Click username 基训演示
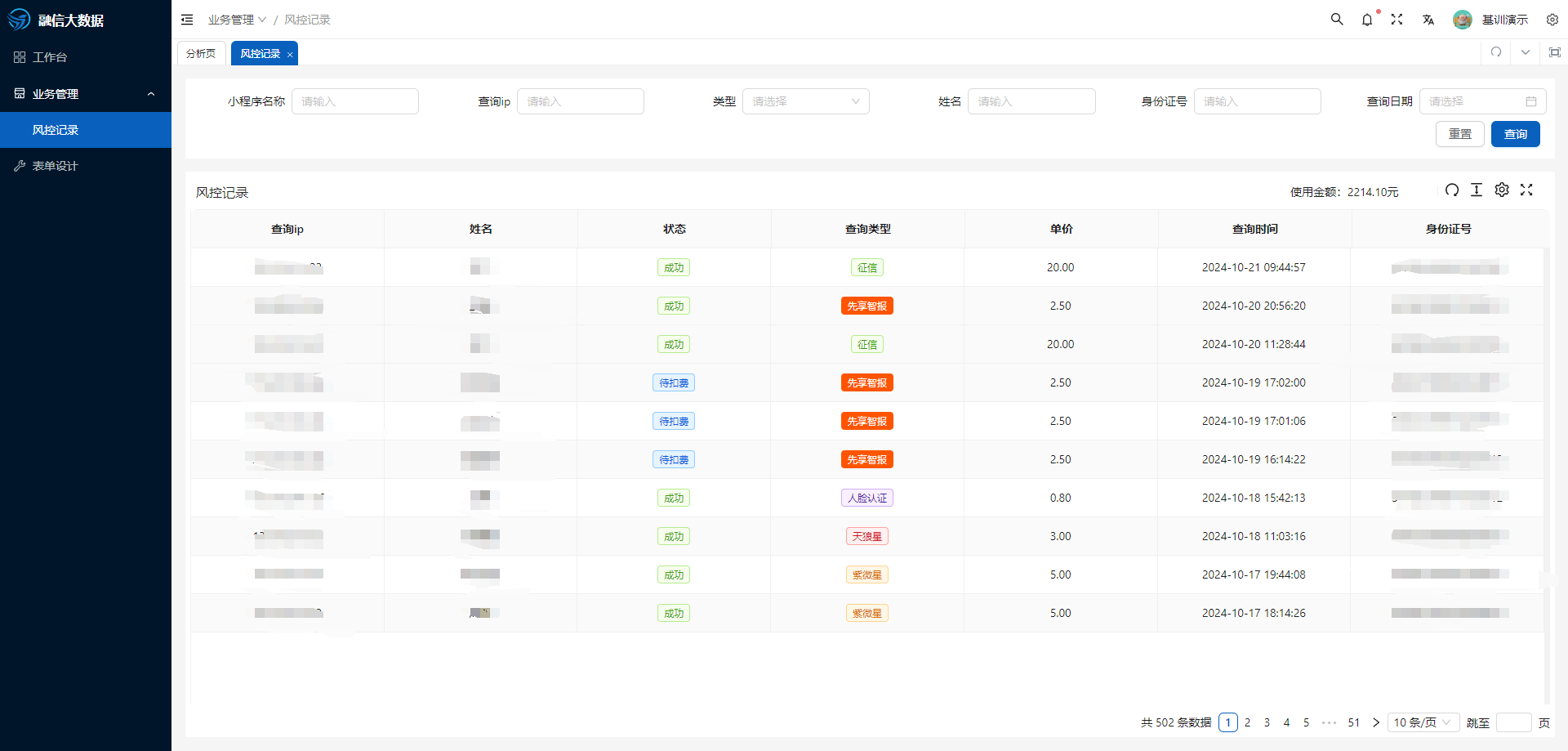1568x751 pixels. [x=1505, y=20]
